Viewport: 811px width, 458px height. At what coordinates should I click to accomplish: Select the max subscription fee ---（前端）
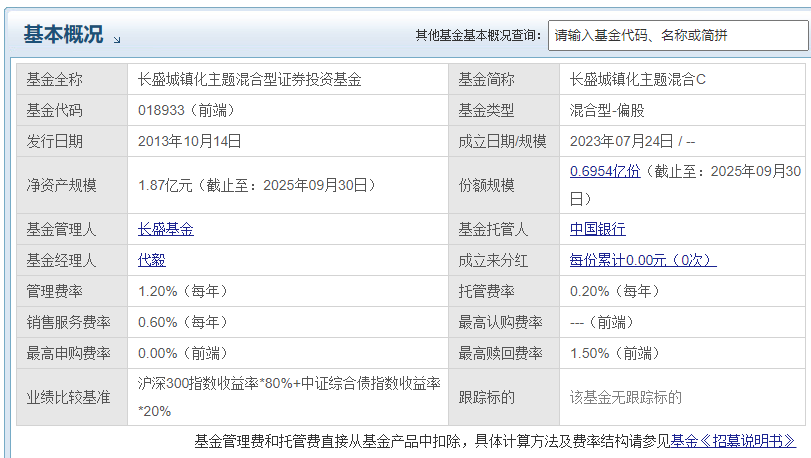point(602,322)
